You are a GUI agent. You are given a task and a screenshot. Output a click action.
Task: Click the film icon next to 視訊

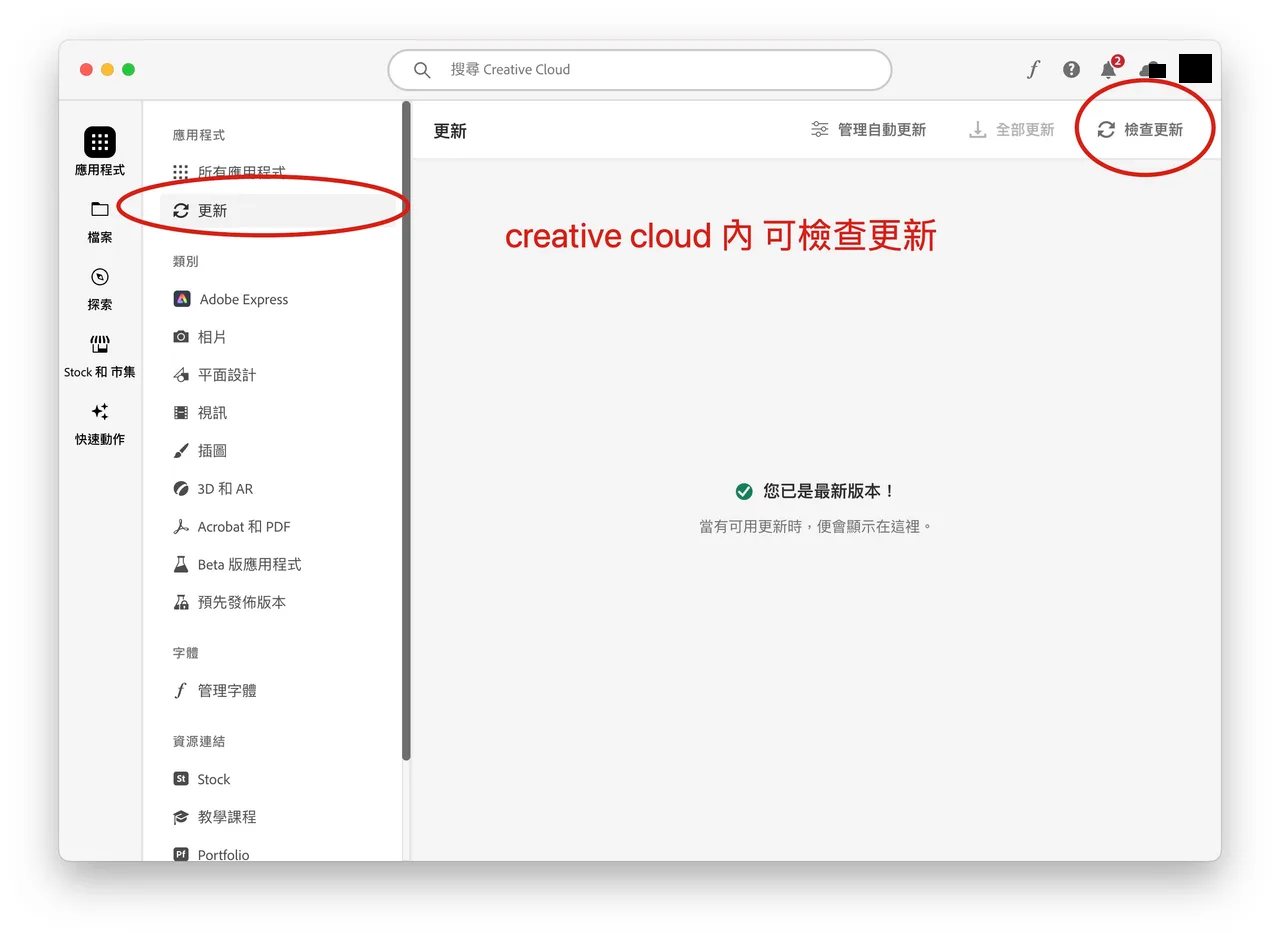[181, 412]
